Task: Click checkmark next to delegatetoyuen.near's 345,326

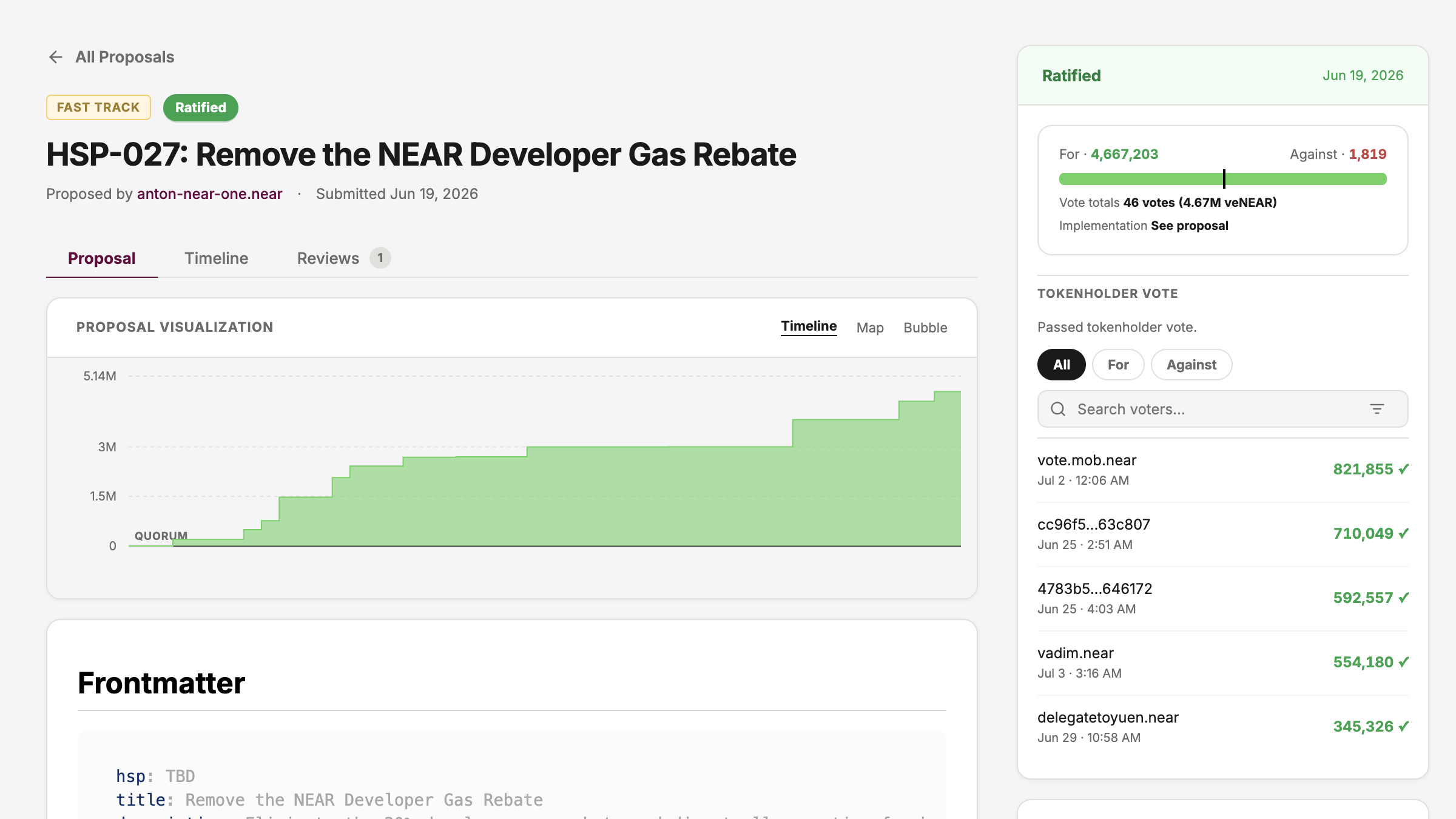Action: 1404,726
